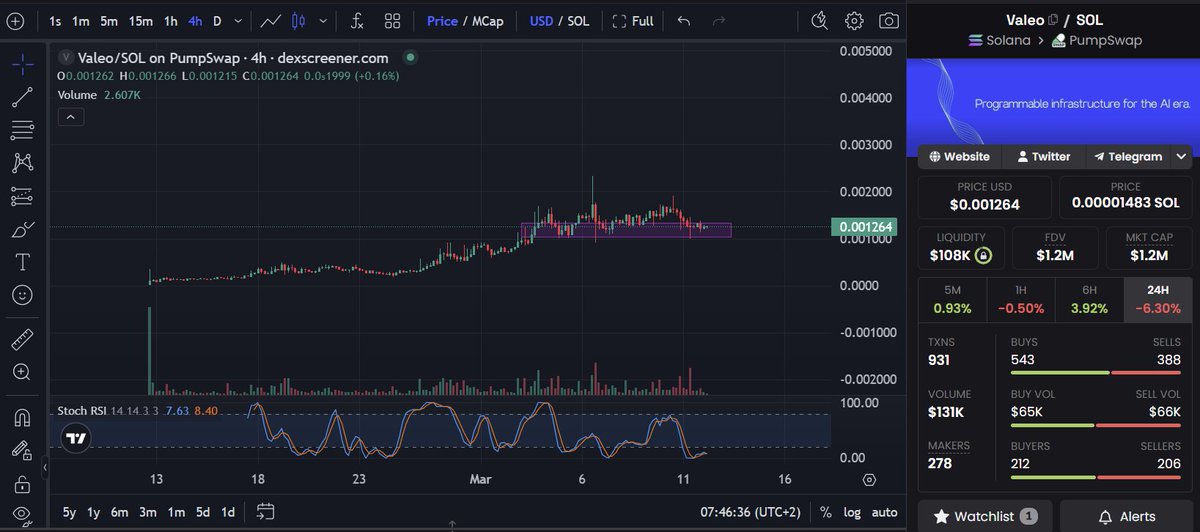Image resolution: width=1200 pixels, height=532 pixels.
Task: Open the quick search icon
Action: coord(820,21)
